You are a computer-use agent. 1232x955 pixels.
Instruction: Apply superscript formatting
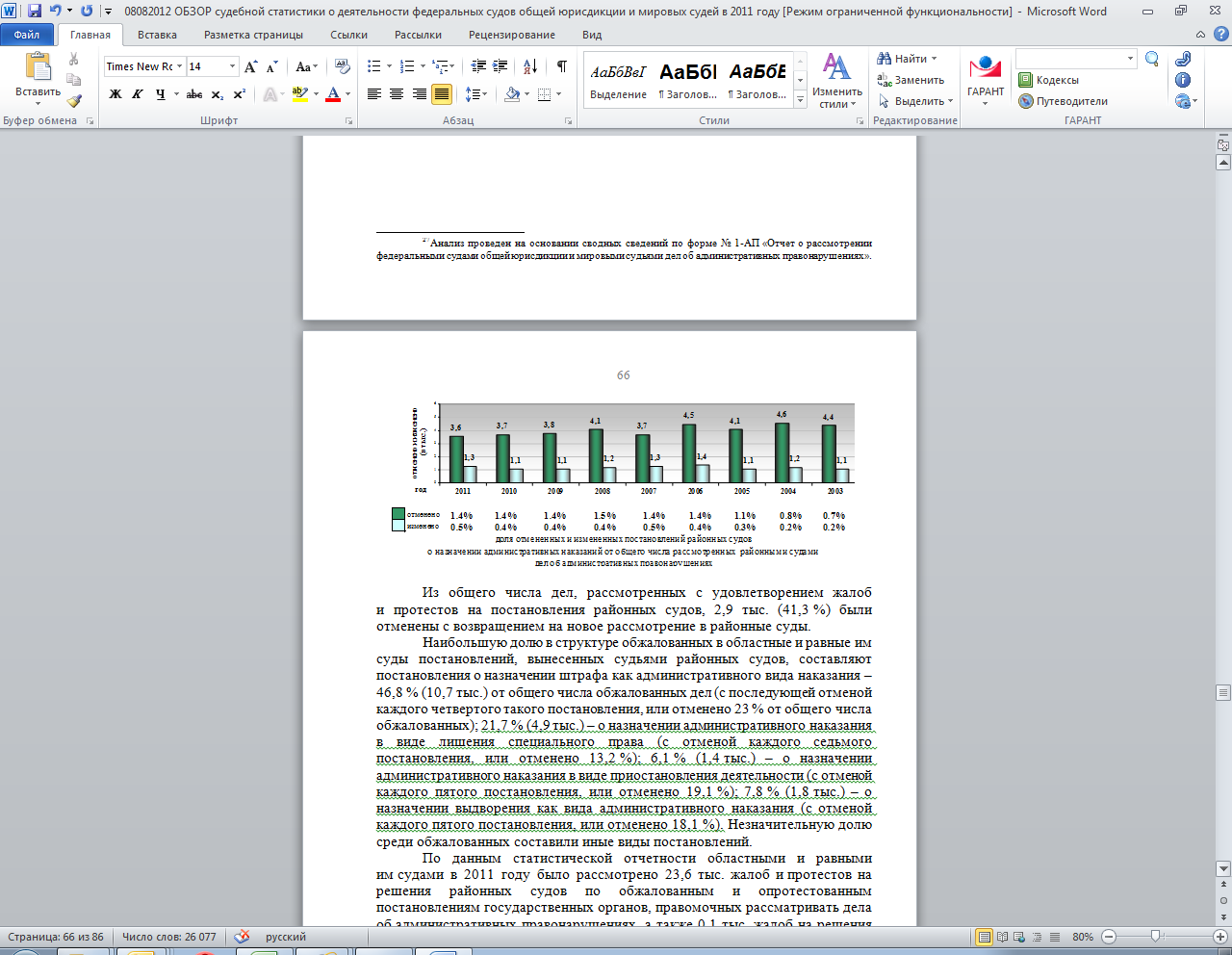239,94
